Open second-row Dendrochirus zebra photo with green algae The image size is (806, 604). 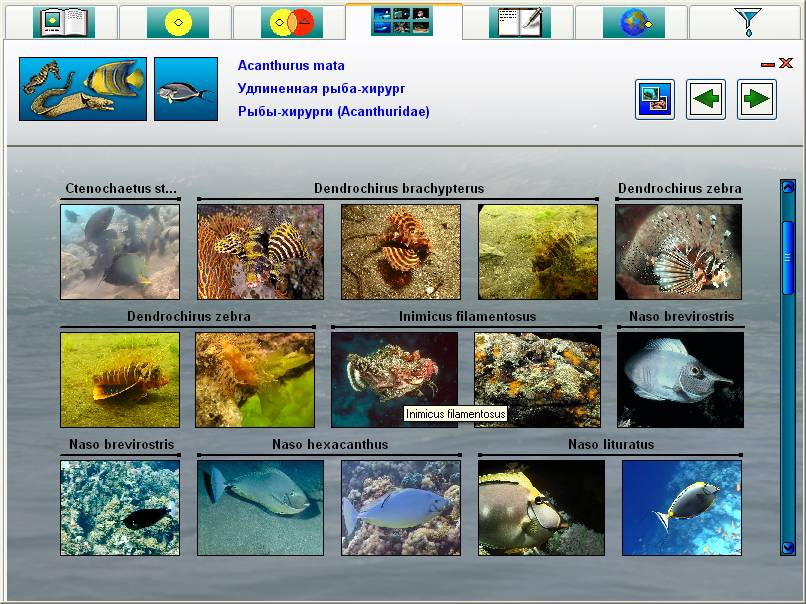point(255,380)
